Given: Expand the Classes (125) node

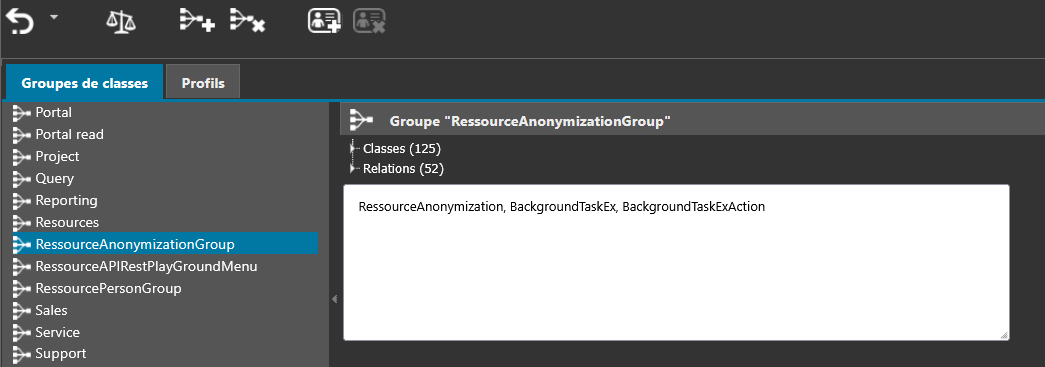Looking at the screenshot, I should point(353,148).
